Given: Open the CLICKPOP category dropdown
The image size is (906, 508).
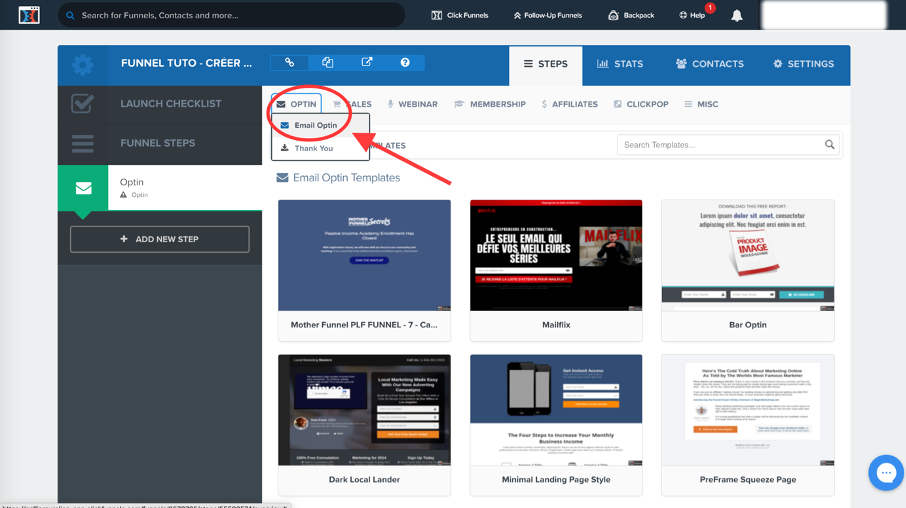Looking at the screenshot, I should (641, 104).
